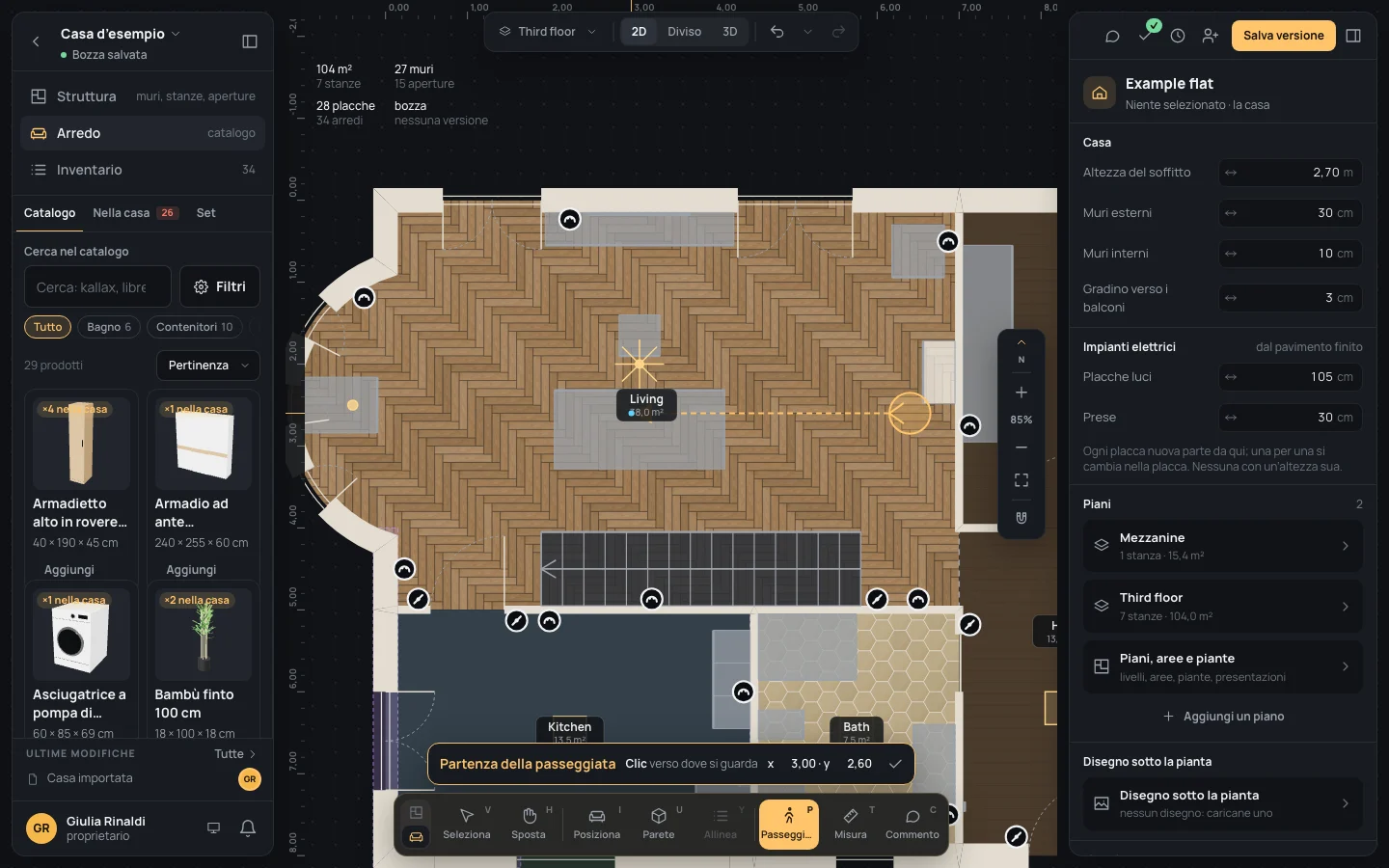Viewport: 1389px width, 868px height.
Task: Open the Posiziona furniture tool
Action: pos(597,824)
